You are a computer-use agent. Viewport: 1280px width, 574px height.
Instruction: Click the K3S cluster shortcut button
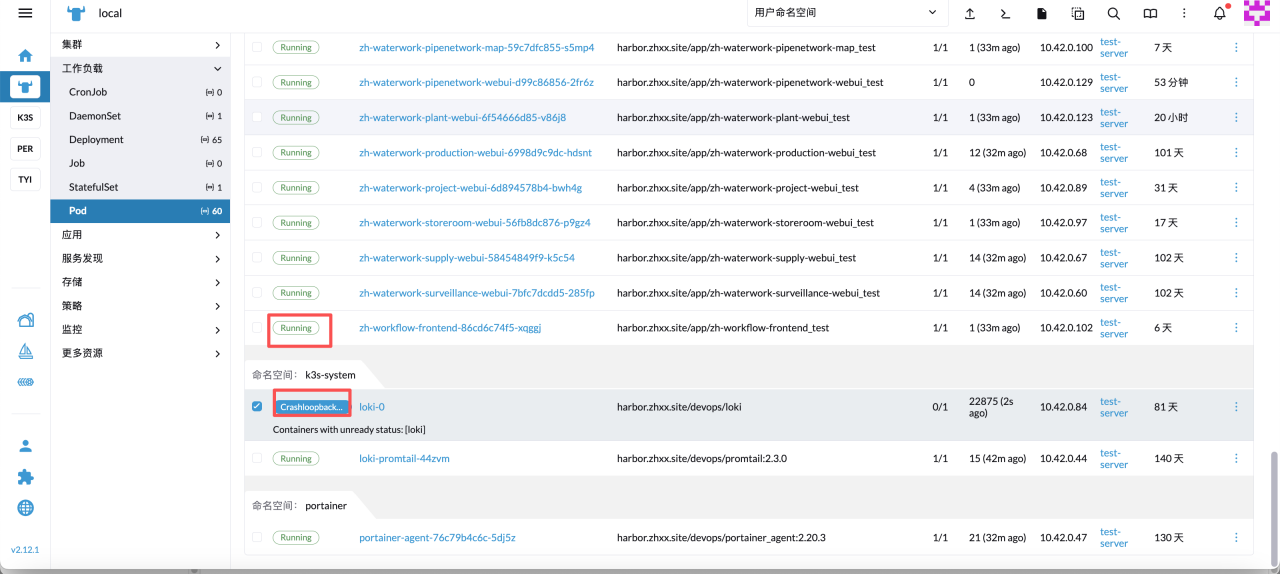(x=25, y=118)
